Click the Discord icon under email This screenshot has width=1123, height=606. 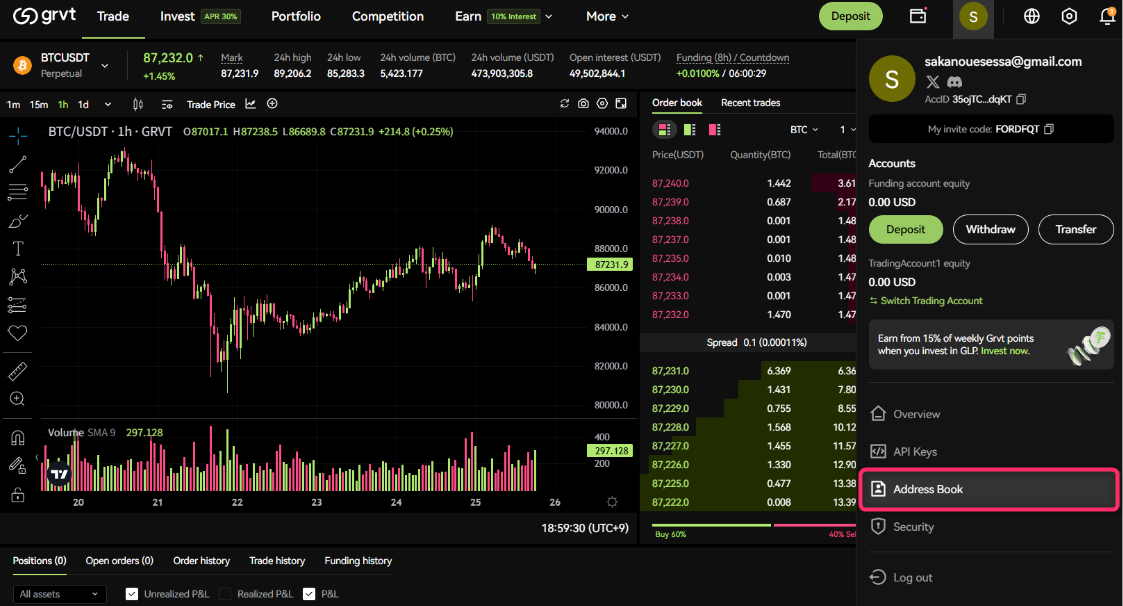[x=954, y=81]
